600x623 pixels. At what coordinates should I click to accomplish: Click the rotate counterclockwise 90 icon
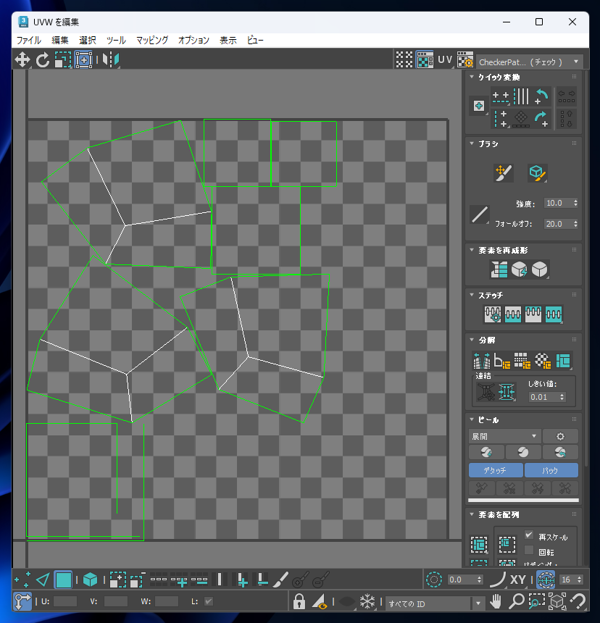click(542, 97)
